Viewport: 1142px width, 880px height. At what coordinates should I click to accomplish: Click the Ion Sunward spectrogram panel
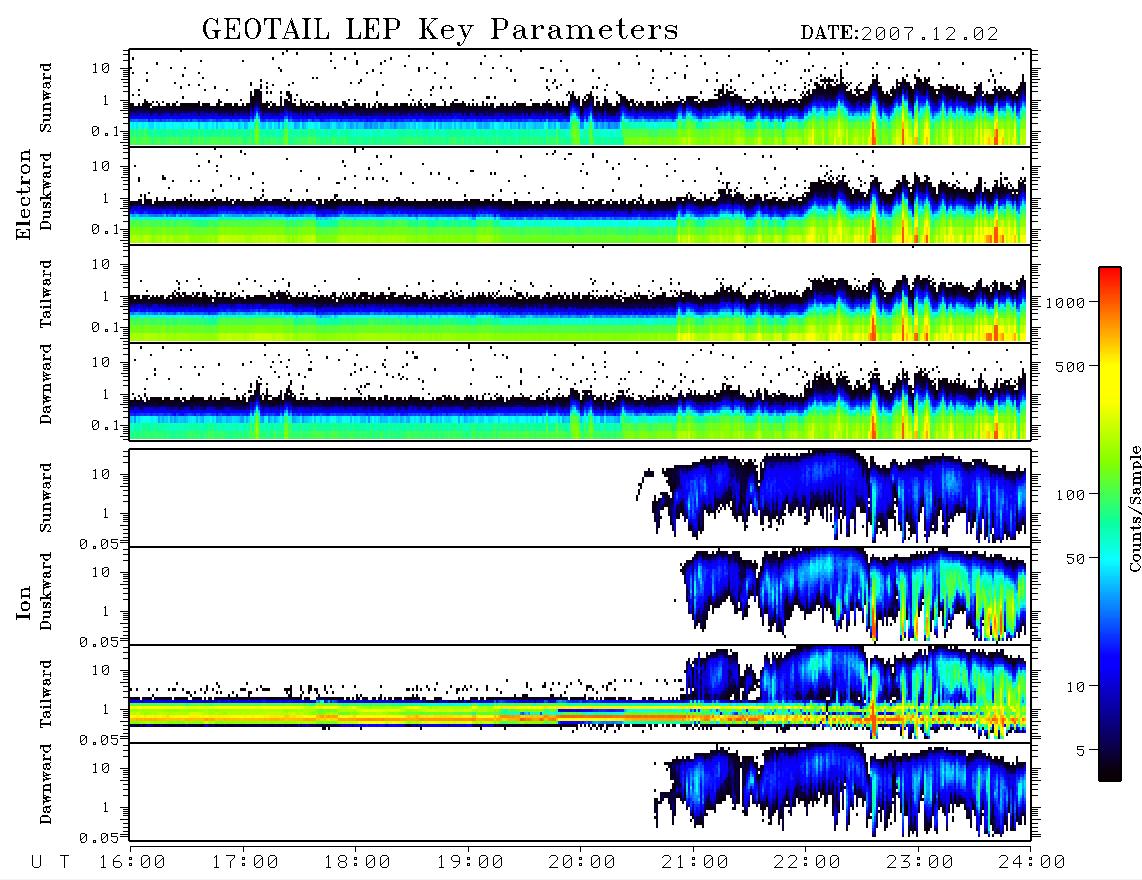[x=580, y=498]
